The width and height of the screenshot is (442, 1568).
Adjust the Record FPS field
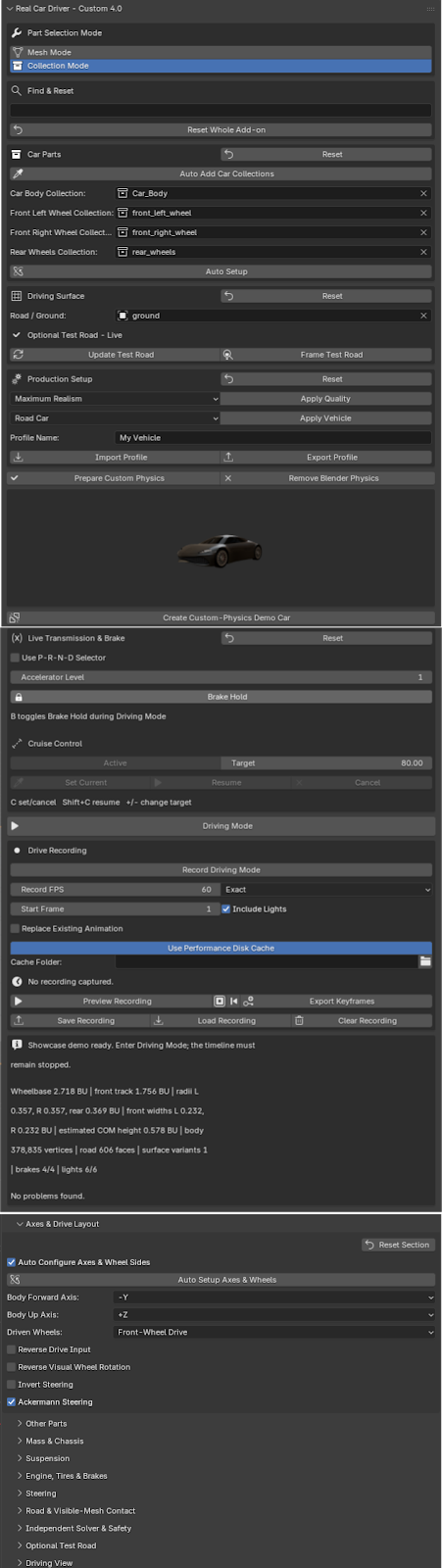[115, 890]
